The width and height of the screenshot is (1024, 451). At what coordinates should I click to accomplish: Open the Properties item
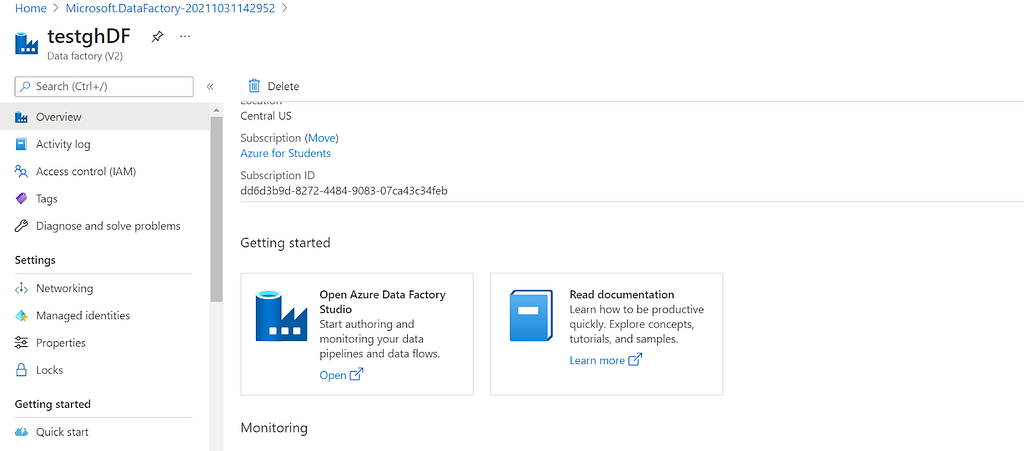(x=104, y=343)
